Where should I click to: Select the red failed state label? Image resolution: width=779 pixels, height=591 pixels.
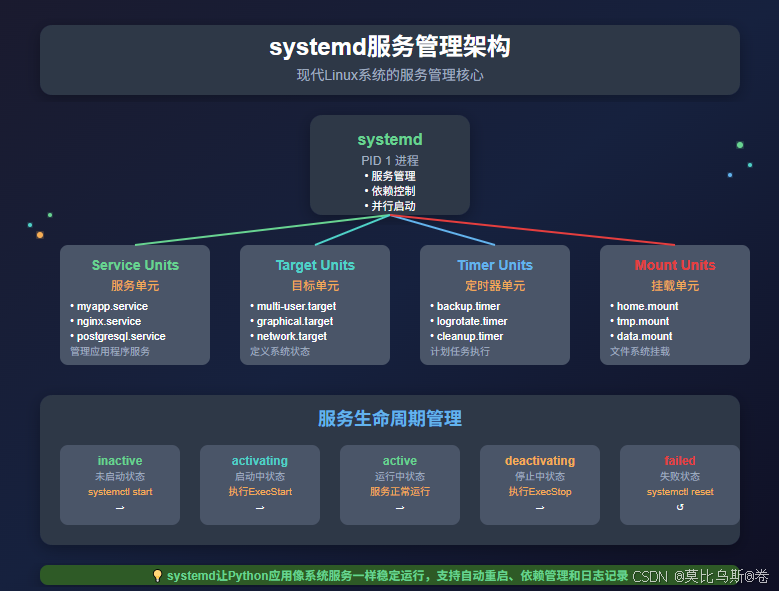(x=680, y=461)
